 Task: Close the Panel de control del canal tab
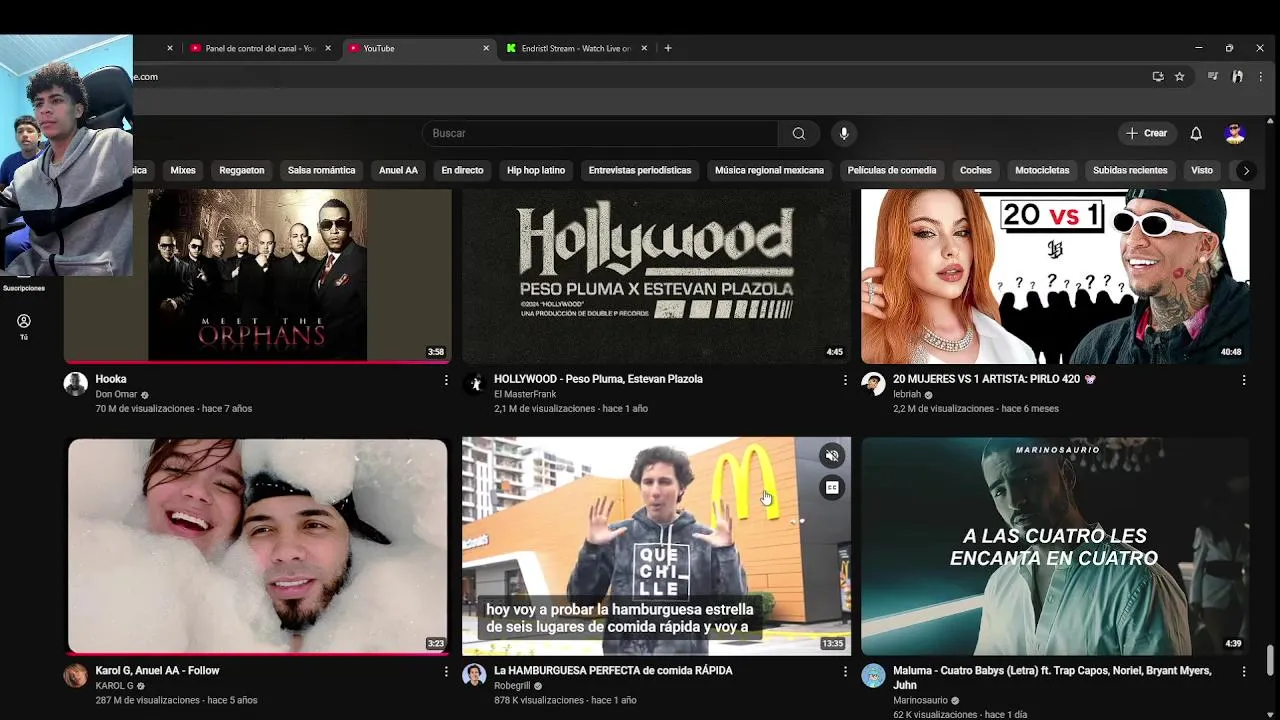pos(328,48)
